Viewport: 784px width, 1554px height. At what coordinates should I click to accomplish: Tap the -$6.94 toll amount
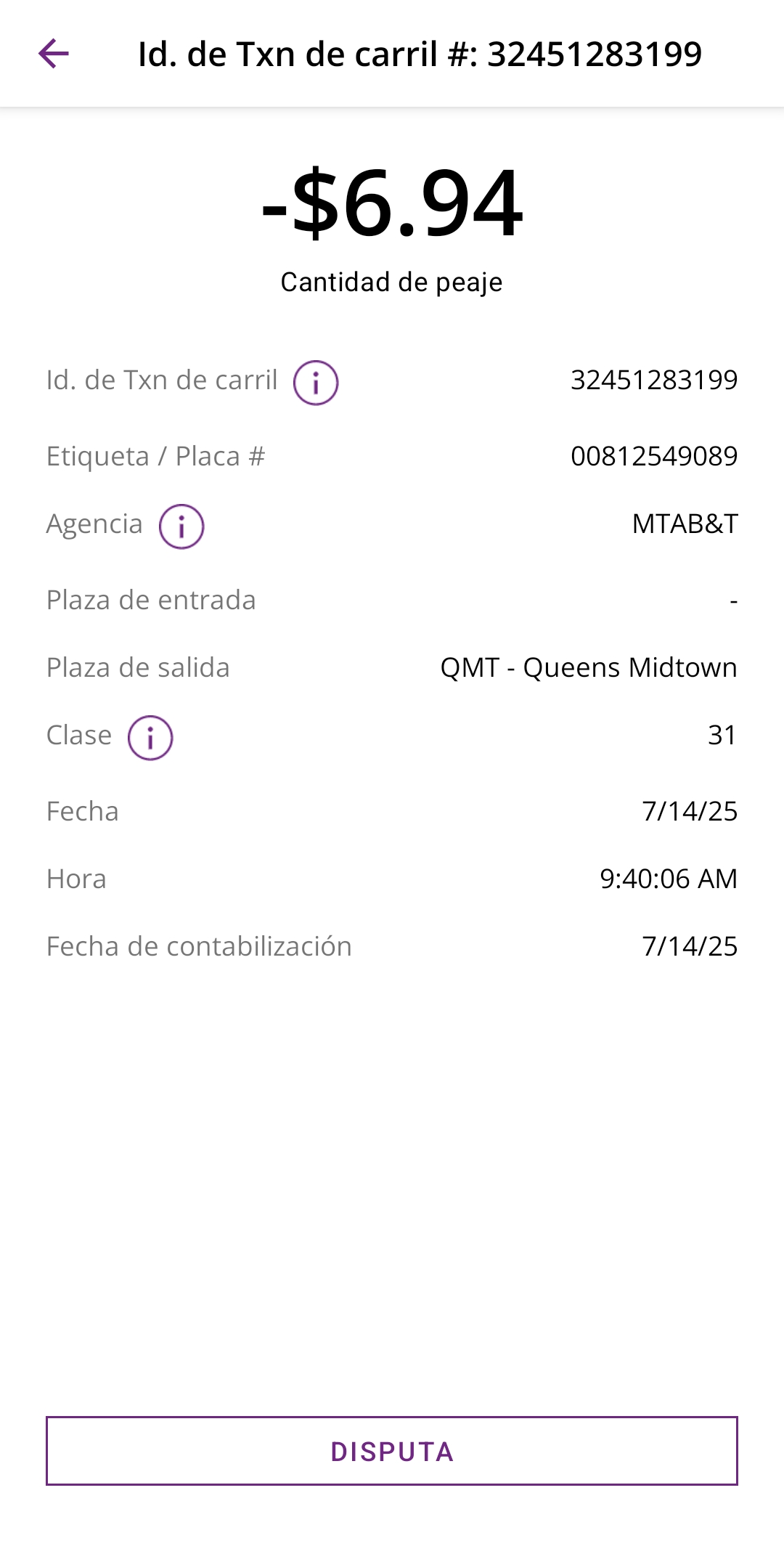coord(392,203)
